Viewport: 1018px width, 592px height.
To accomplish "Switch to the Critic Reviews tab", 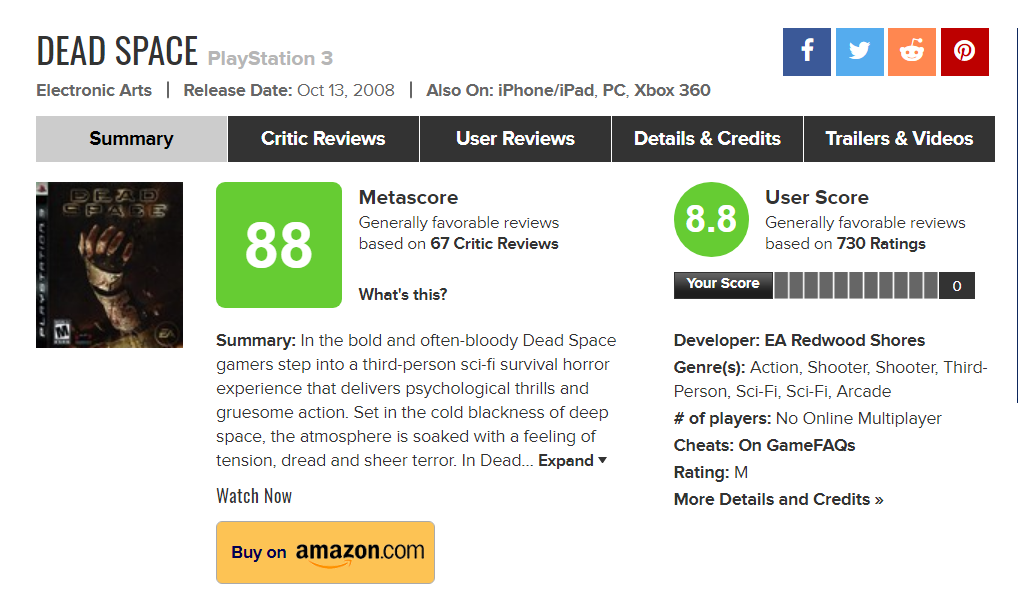I will click(323, 139).
